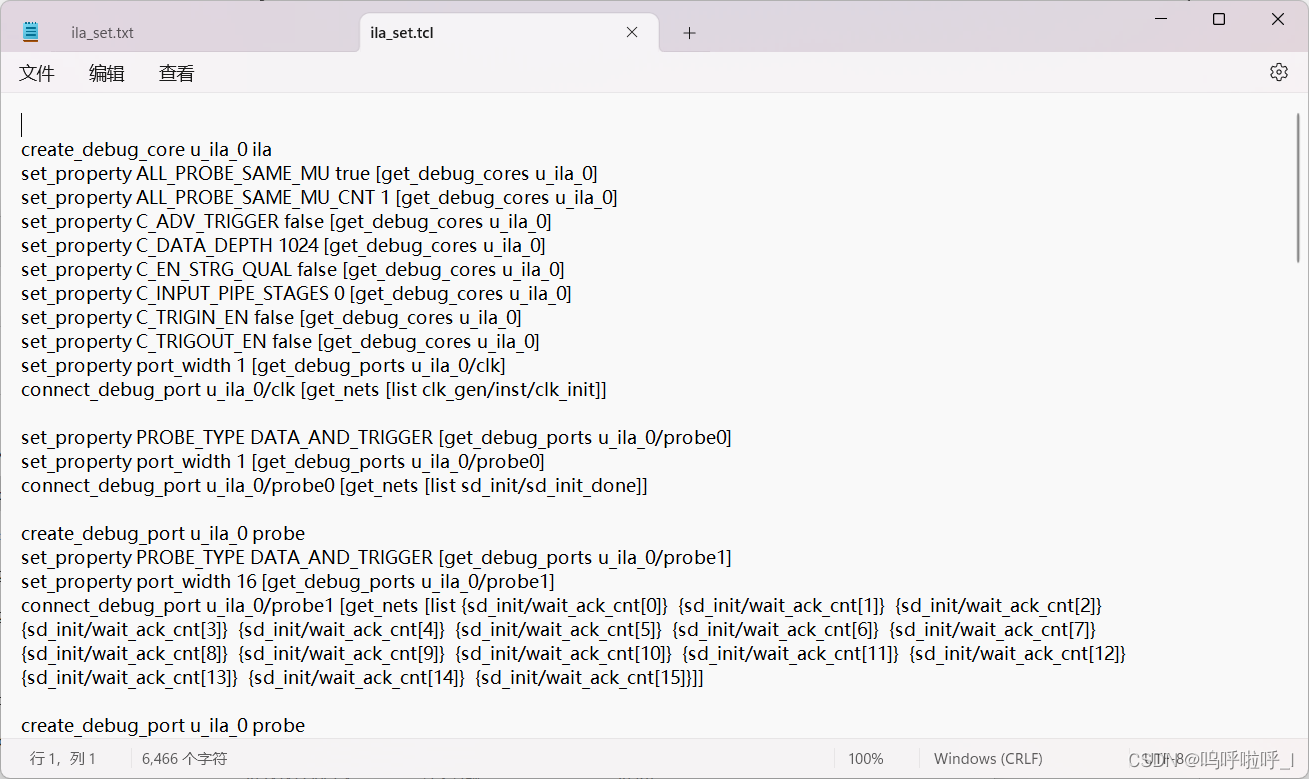The width and height of the screenshot is (1309, 779).
Task: Click text {sd_init/wait_ack_cnt[10]}
Action: 563,653
